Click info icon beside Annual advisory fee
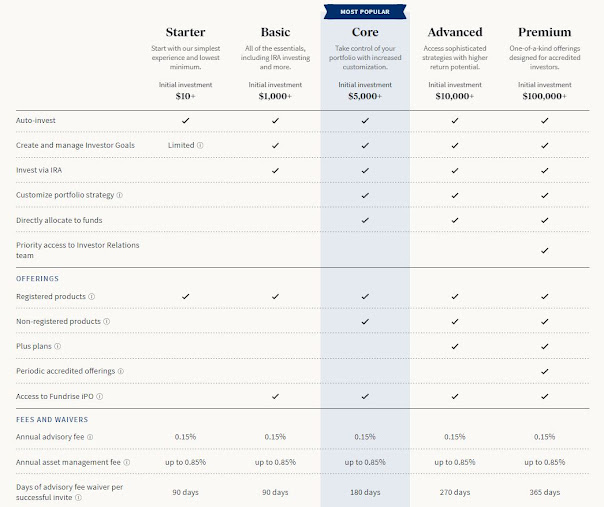 (90, 437)
